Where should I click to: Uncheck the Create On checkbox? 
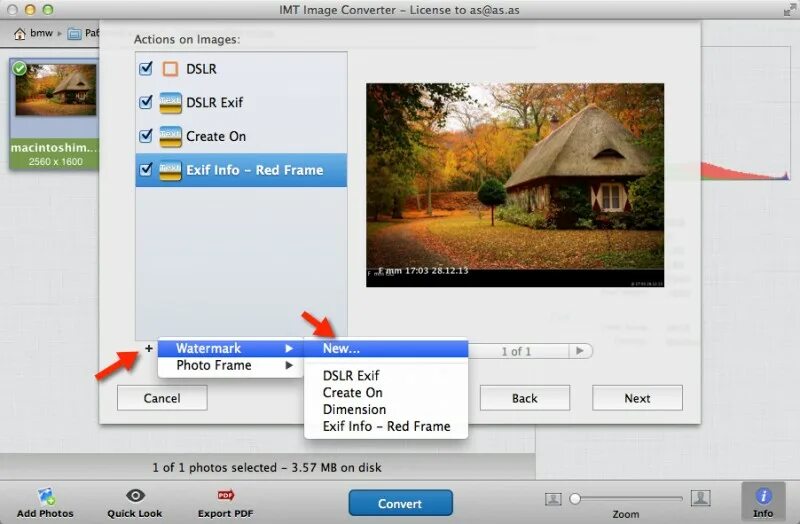[x=146, y=136]
